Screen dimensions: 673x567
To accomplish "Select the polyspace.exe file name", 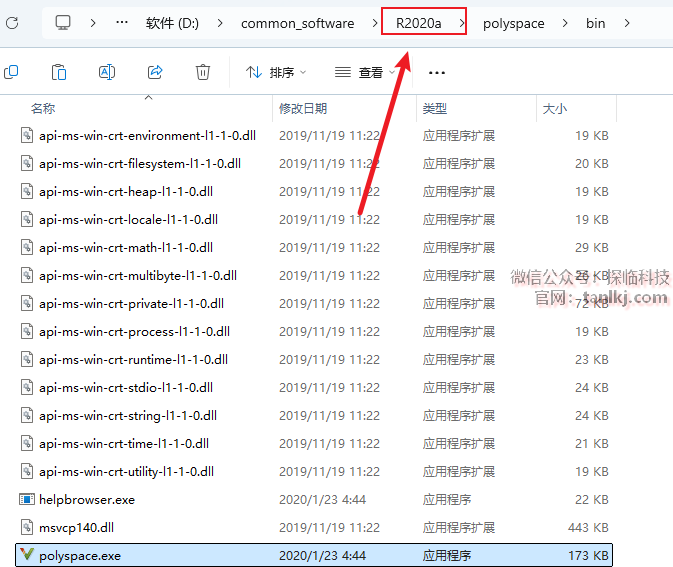I will tap(80, 556).
